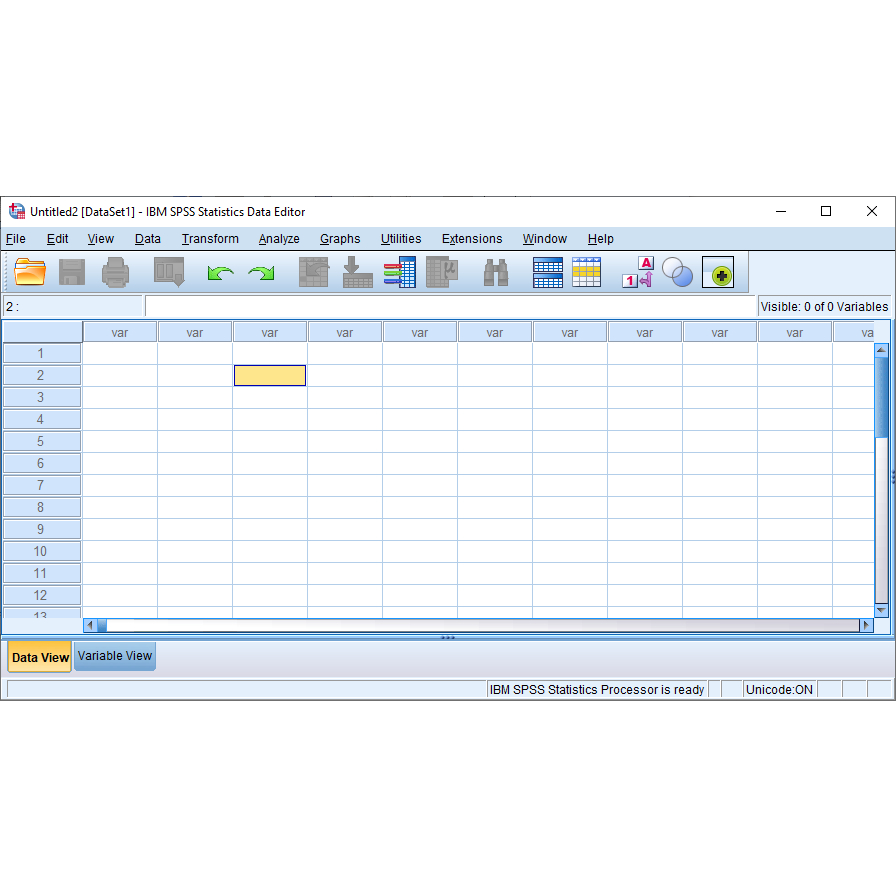896x896 pixels.
Task: Click the binoculars Find icon
Action: coord(496,272)
